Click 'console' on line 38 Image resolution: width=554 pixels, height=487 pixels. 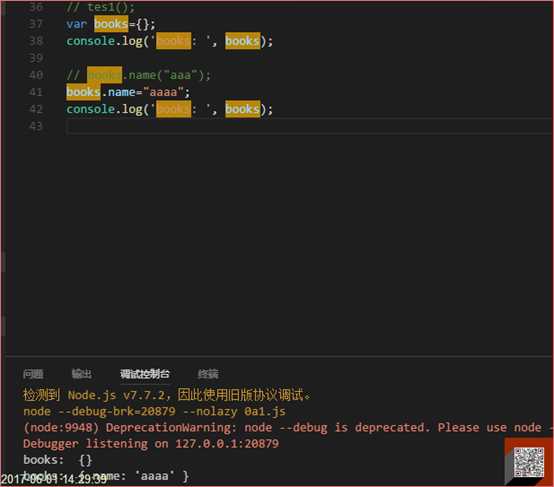90,41
